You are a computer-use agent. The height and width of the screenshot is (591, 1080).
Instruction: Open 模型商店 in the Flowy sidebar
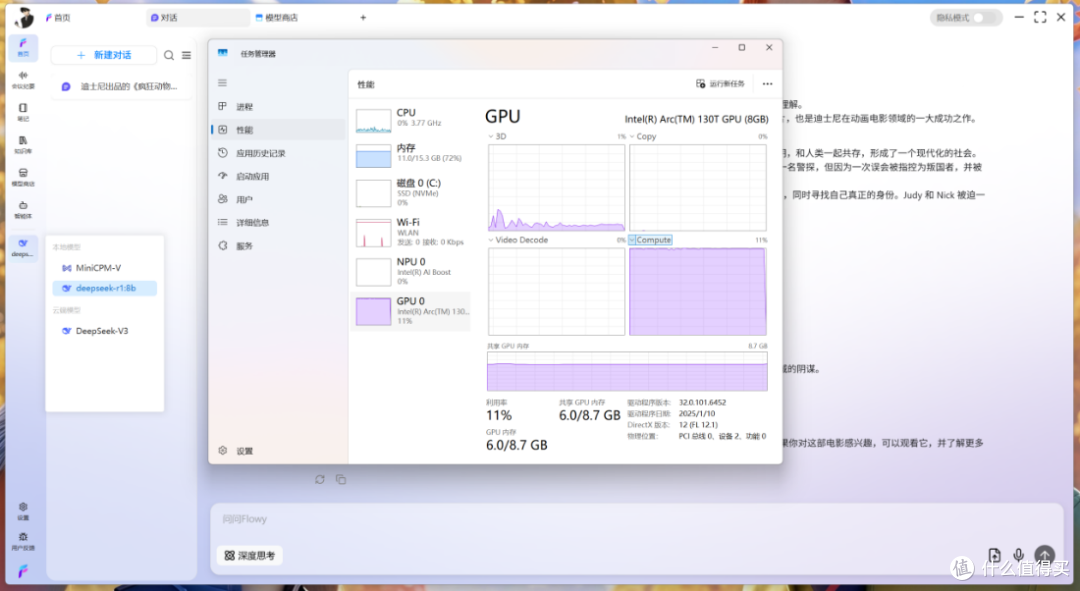pyautogui.click(x=23, y=177)
